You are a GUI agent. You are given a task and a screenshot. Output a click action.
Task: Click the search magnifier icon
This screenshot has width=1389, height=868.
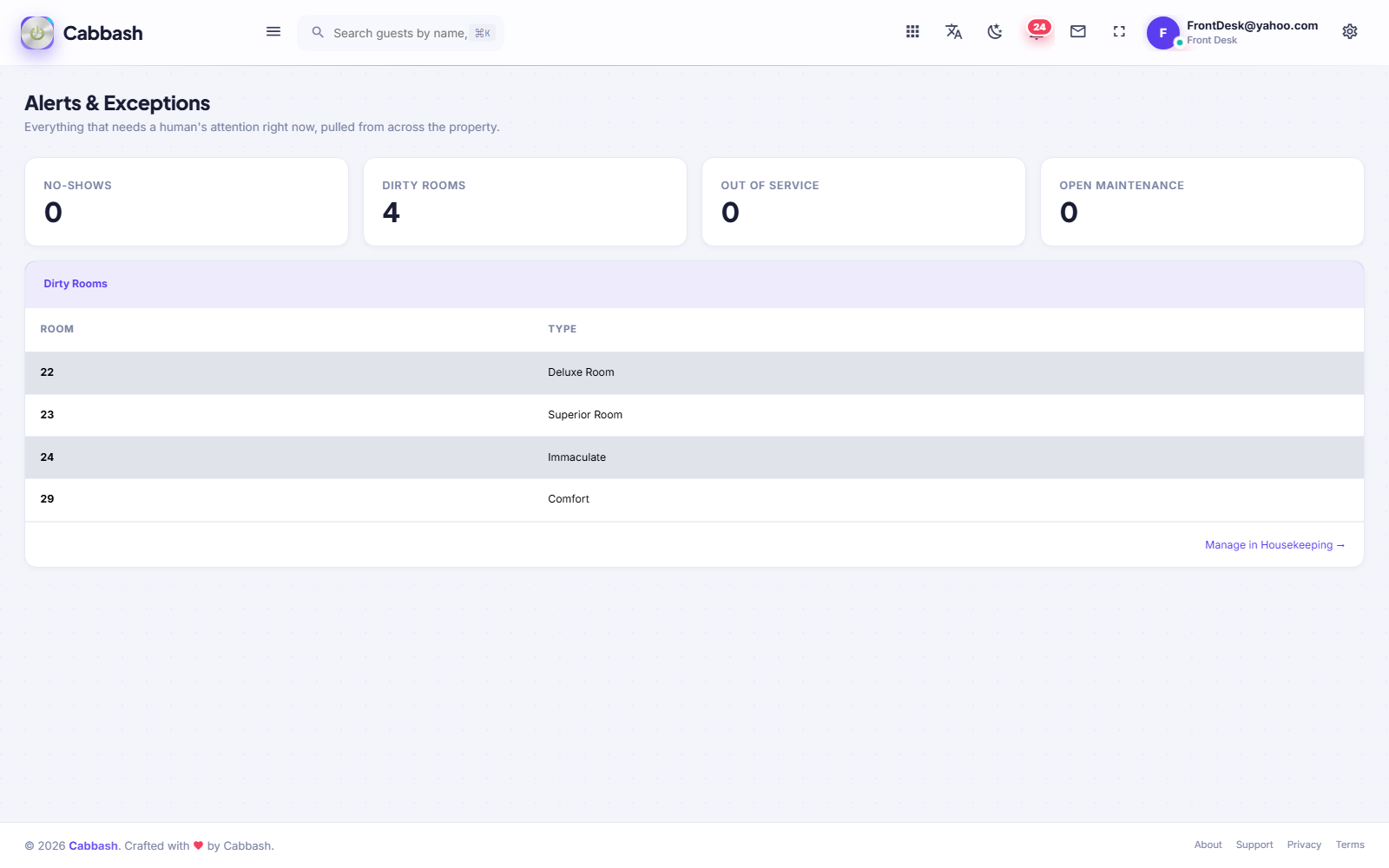click(318, 32)
